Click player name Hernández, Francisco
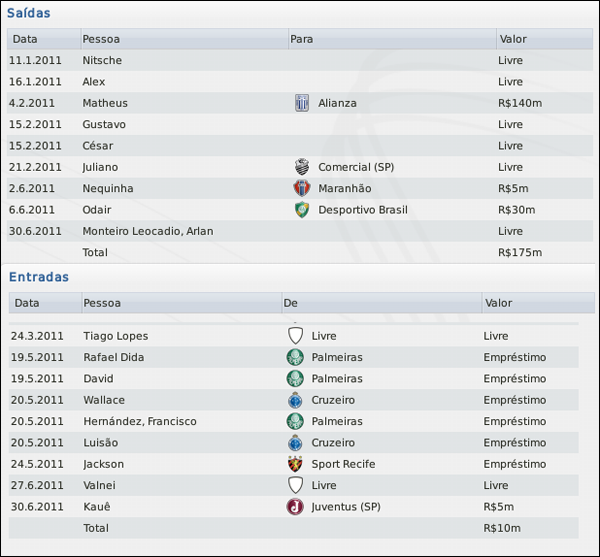 [x=140, y=421]
